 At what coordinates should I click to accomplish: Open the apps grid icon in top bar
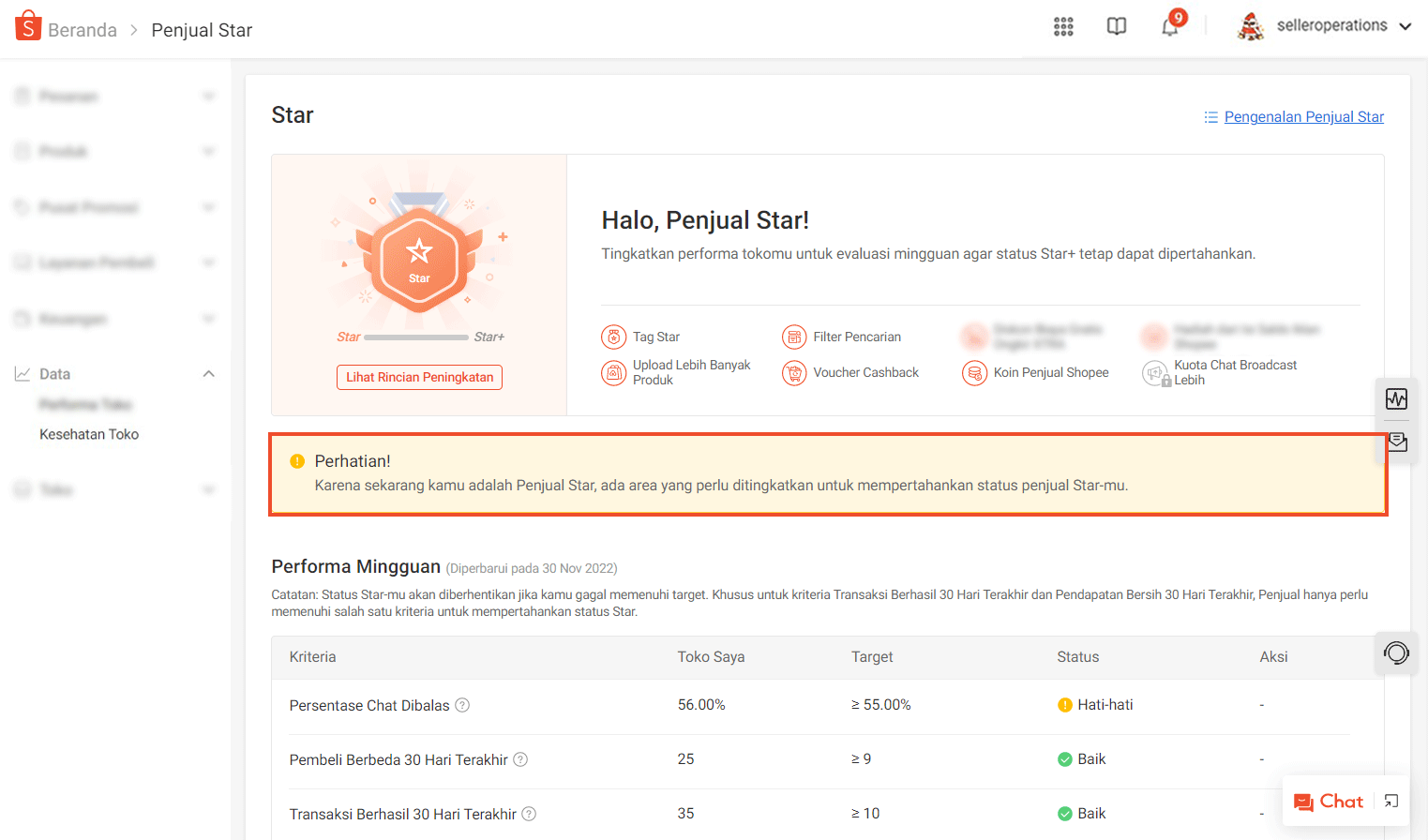pyautogui.click(x=1062, y=26)
